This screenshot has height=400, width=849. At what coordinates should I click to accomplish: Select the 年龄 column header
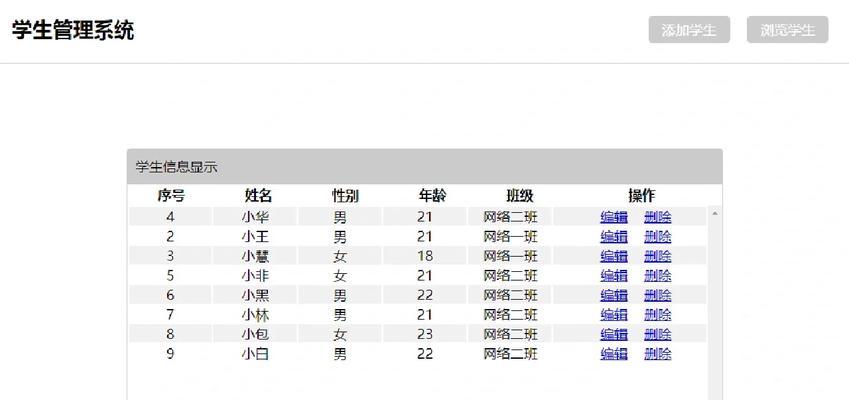point(432,195)
